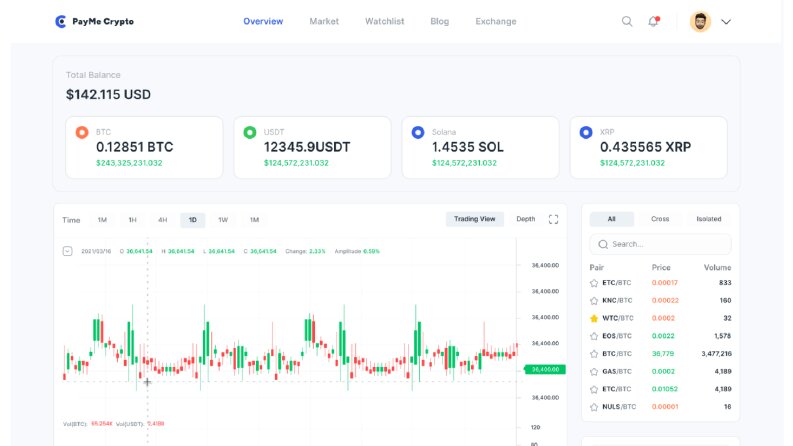Select the EOS/BTC pair name
Image resolution: width=793 pixels, height=446 pixels.
(616, 336)
